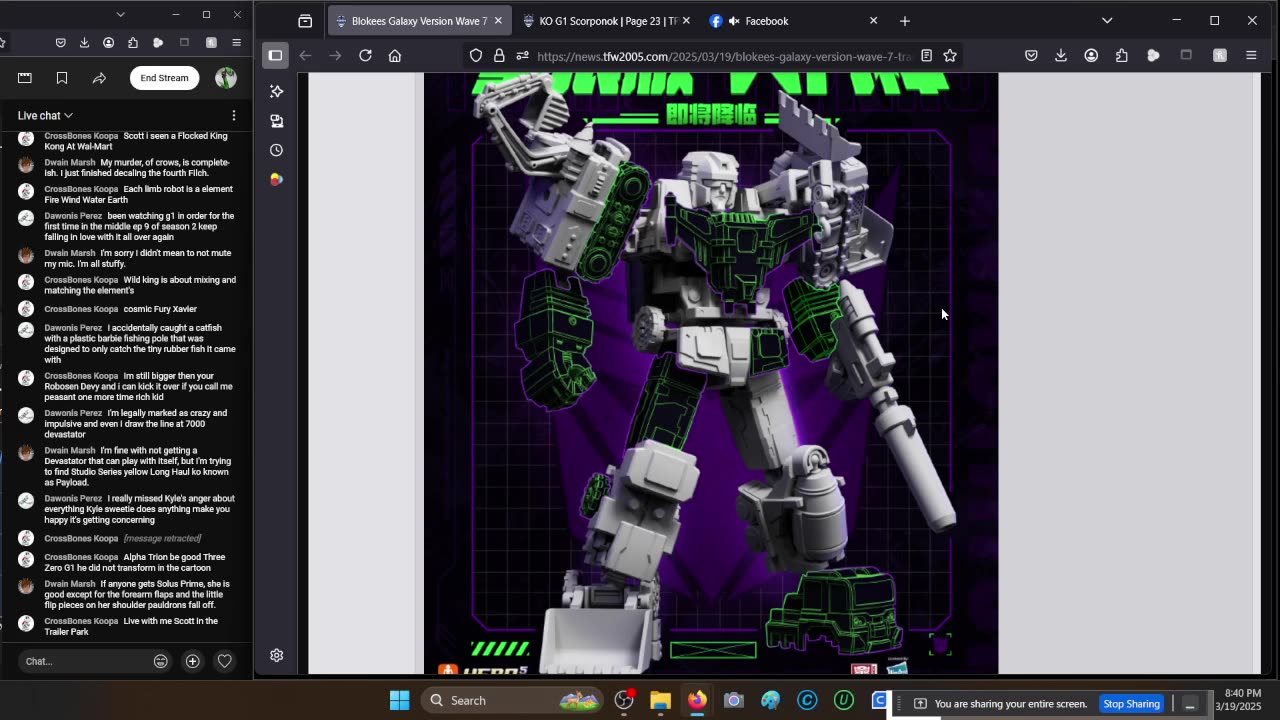Screen dimensions: 1280x720
Task: Expand the list all tabs chevron
Action: click(1107, 21)
